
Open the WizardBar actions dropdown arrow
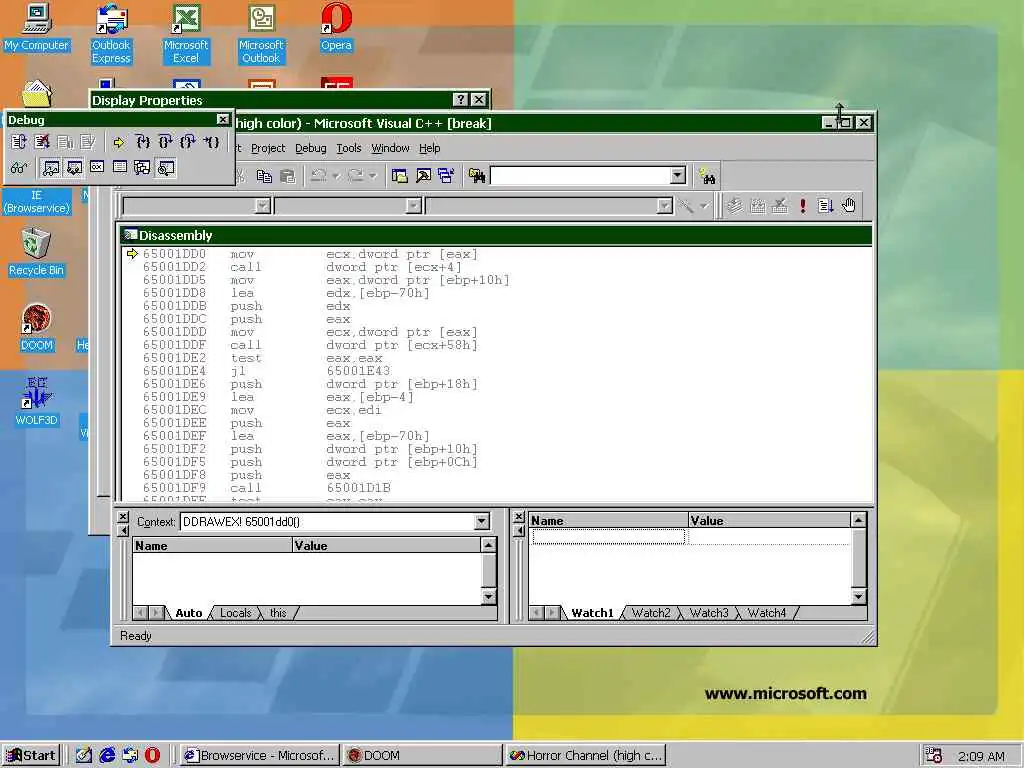click(703, 206)
